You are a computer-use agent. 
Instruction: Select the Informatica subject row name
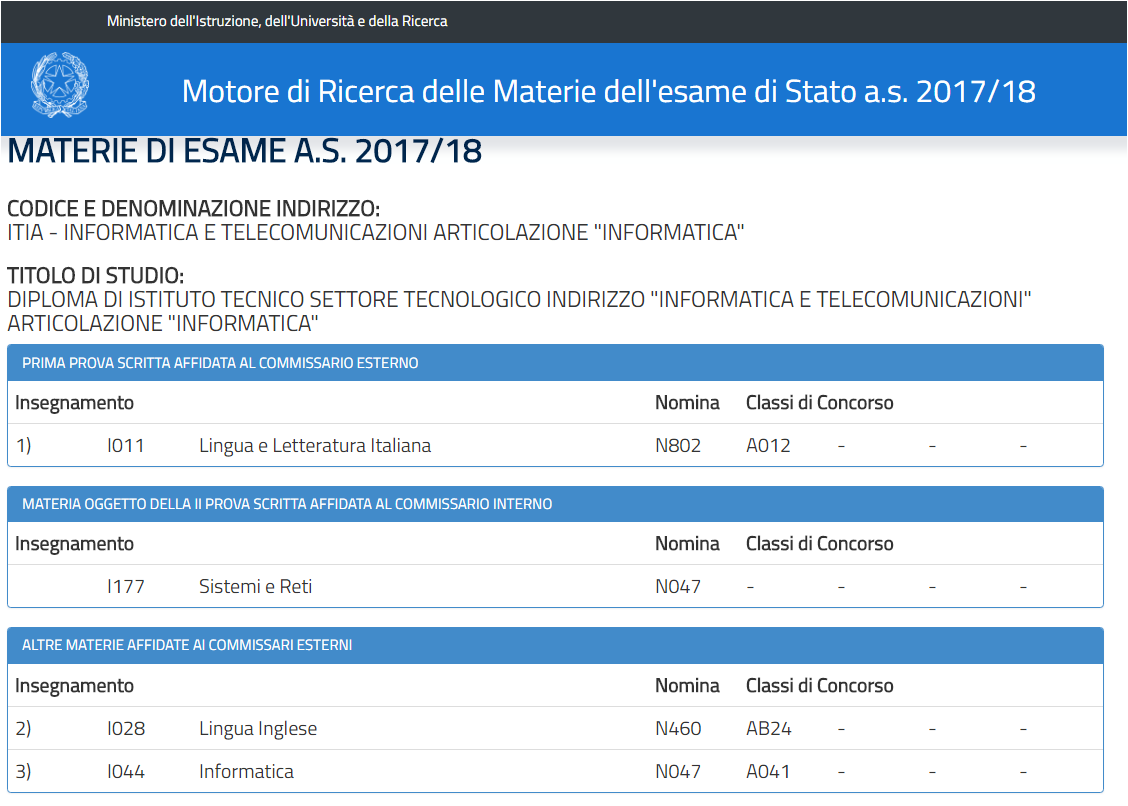pyautogui.click(x=246, y=771)
